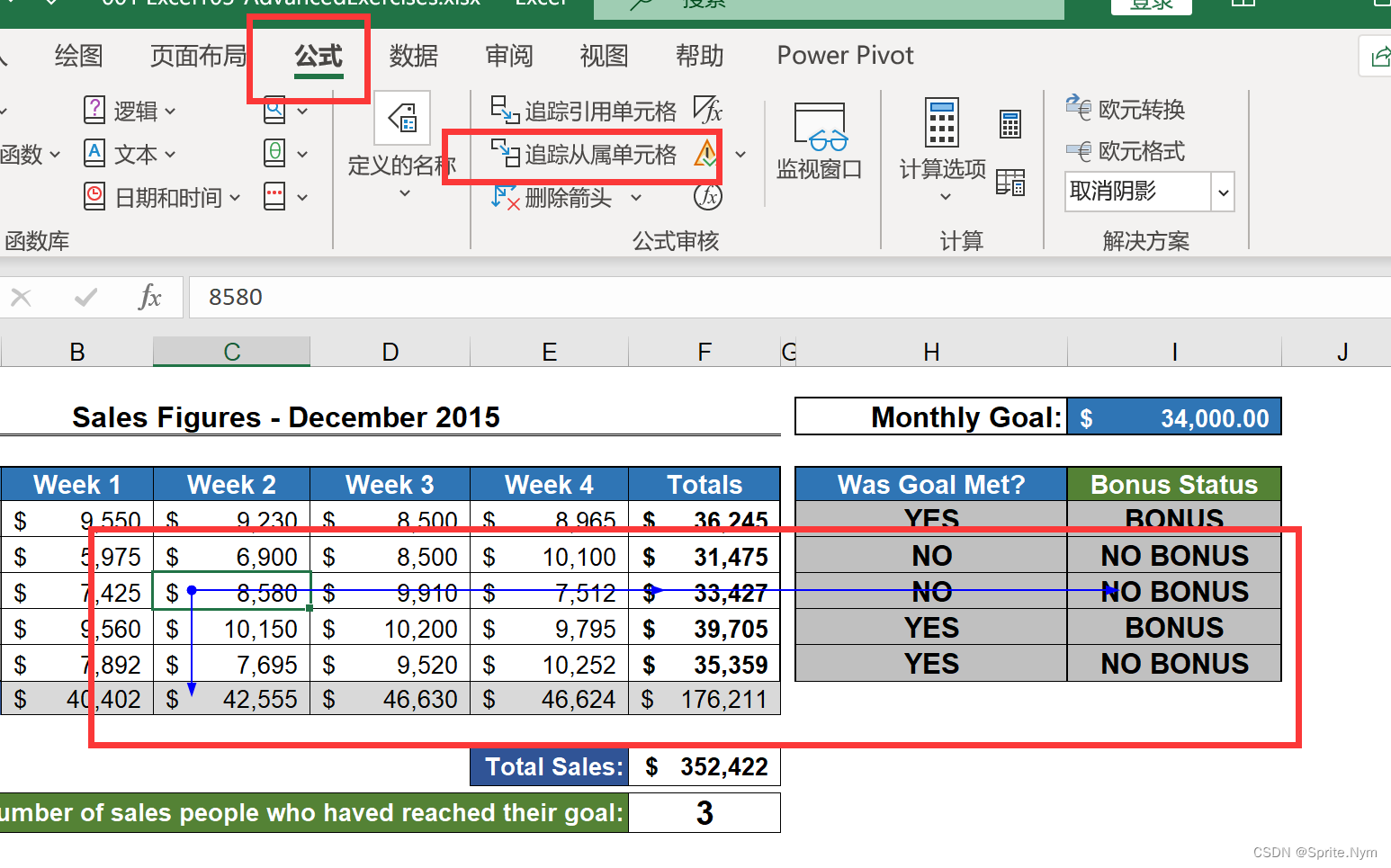Switch to the 视图 tab
Screen dimensions: 1391x868
coord(604,56)
